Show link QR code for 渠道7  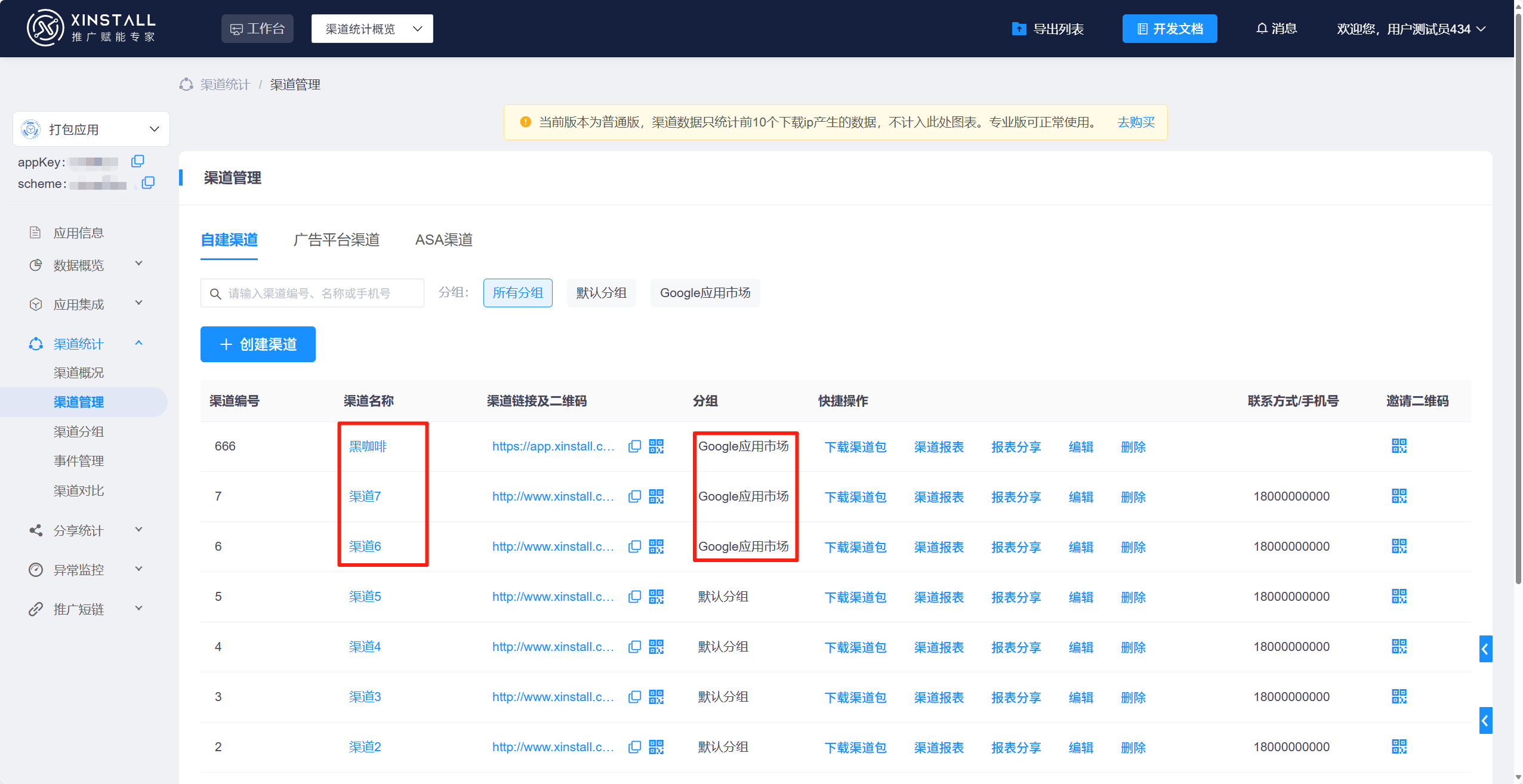pos(656,496)
